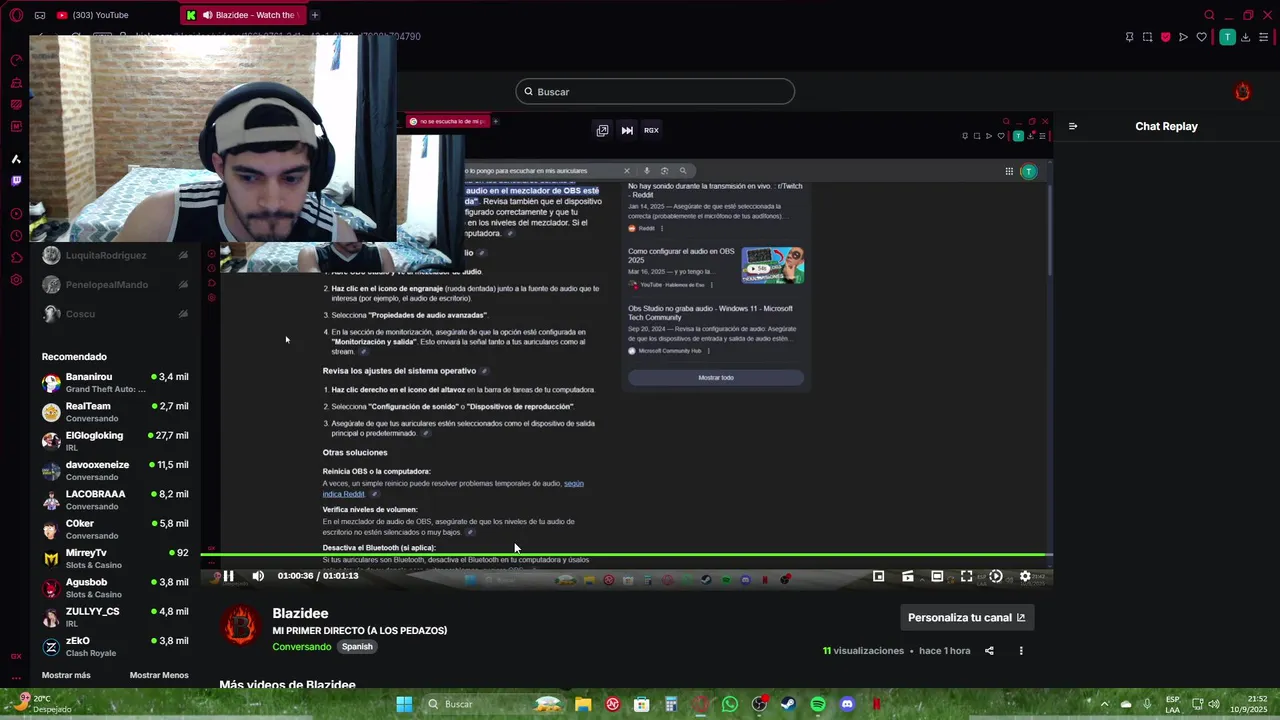Screen dimensions: 1280x720
Task: Click the green T profile avatar in toolbar
Action: [x=1227, y=37]
